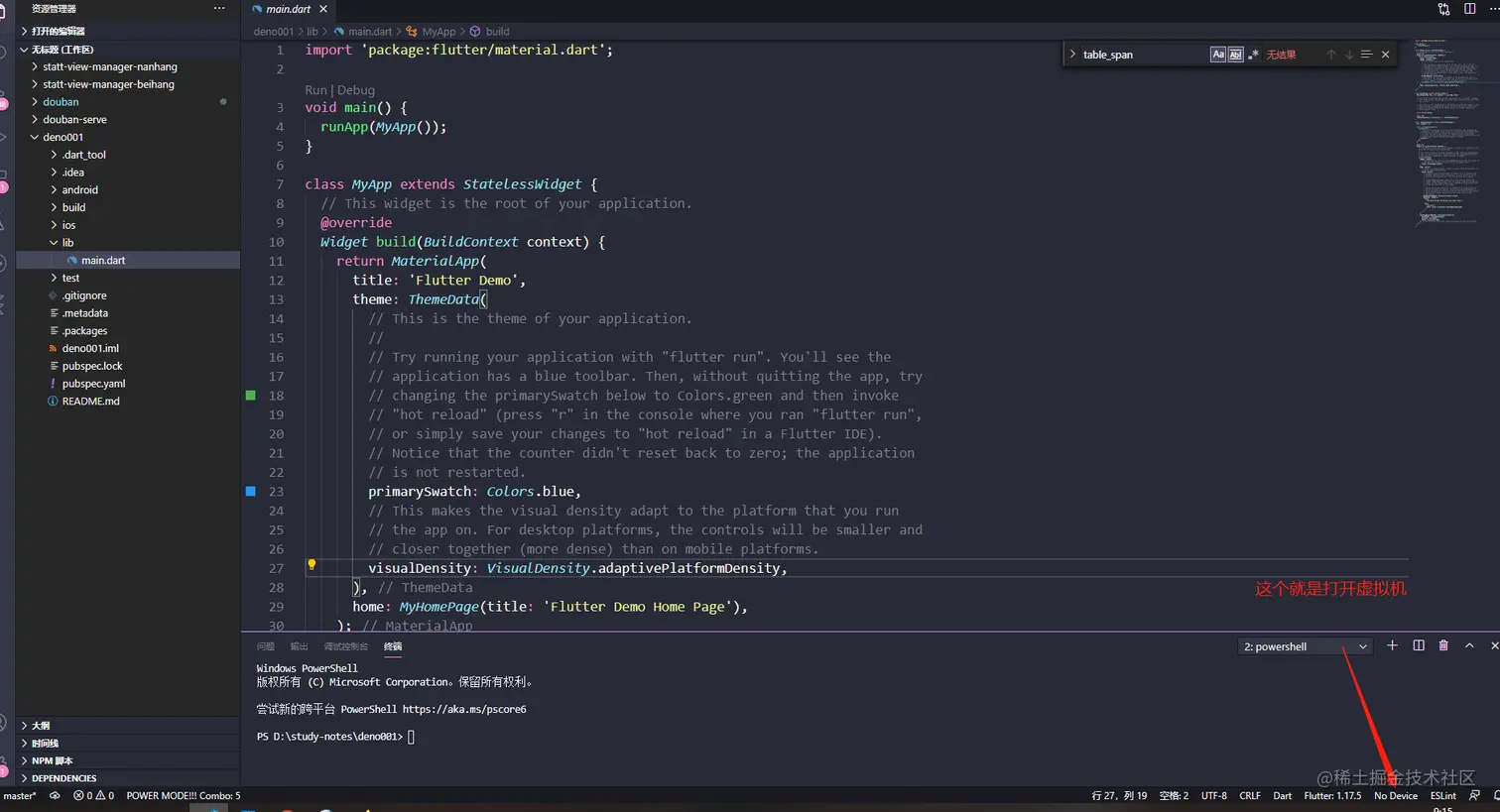Split the editor to the right
The image size is (1500, 812).
[1470, 9]
